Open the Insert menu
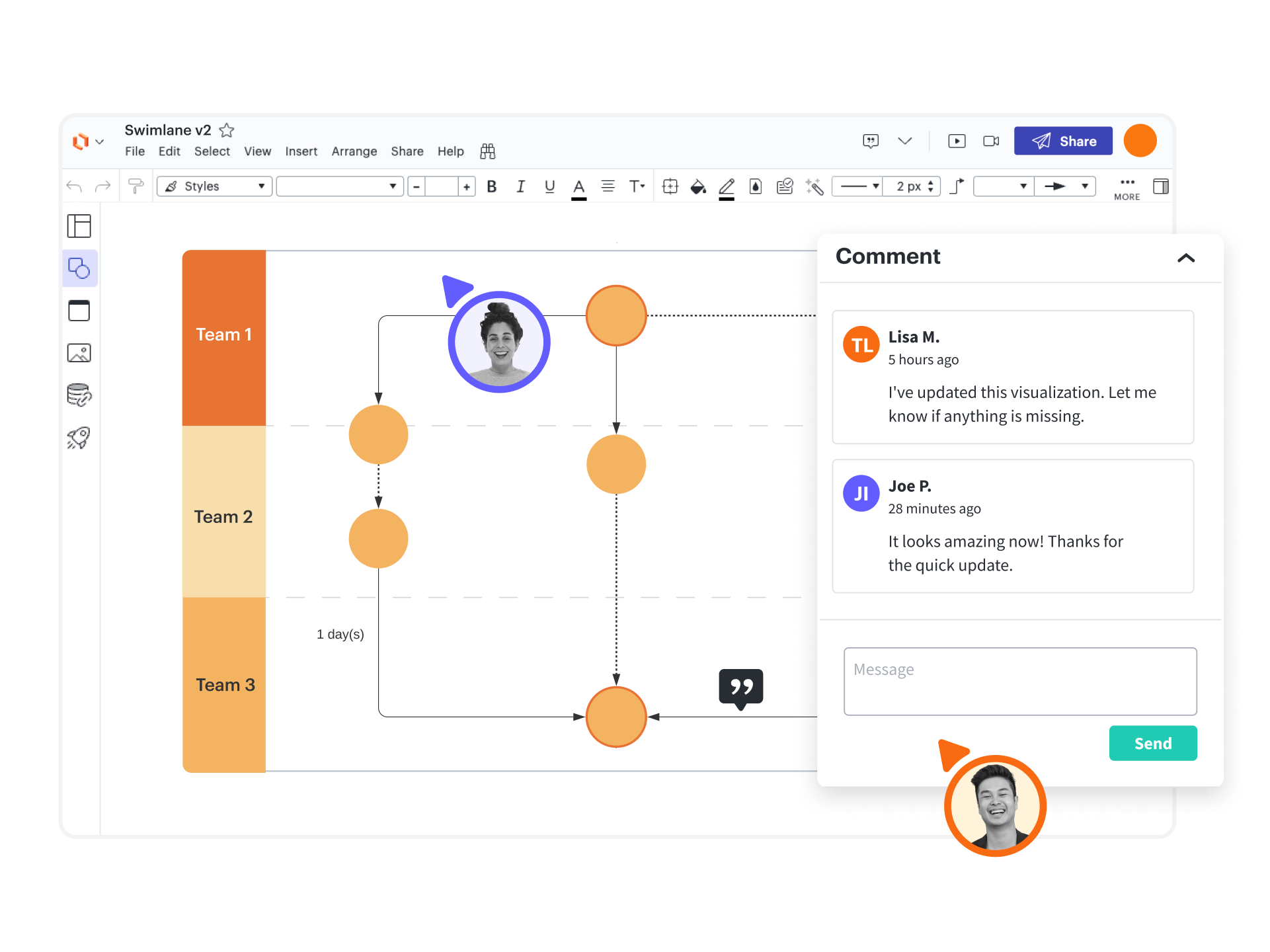The height and width of the screenshot is (952, 1270). coord(301,151)
